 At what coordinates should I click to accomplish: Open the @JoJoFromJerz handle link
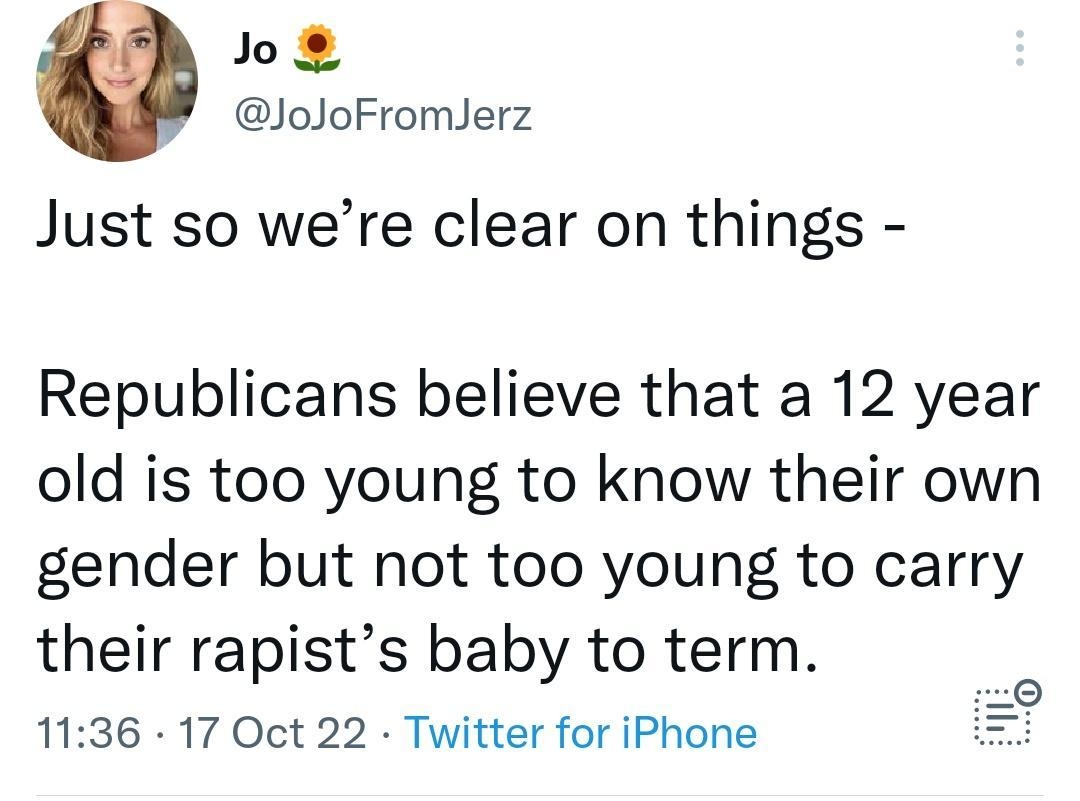[382, 117]
